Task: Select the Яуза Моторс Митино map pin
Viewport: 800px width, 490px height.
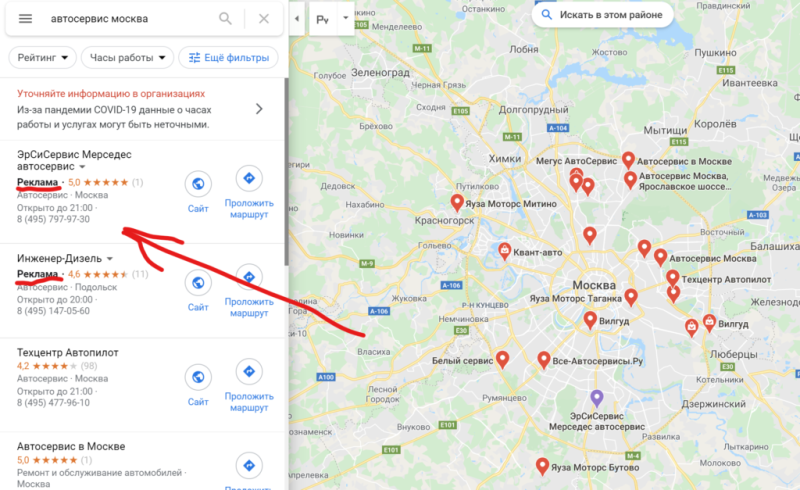Action: click(457, 203)
